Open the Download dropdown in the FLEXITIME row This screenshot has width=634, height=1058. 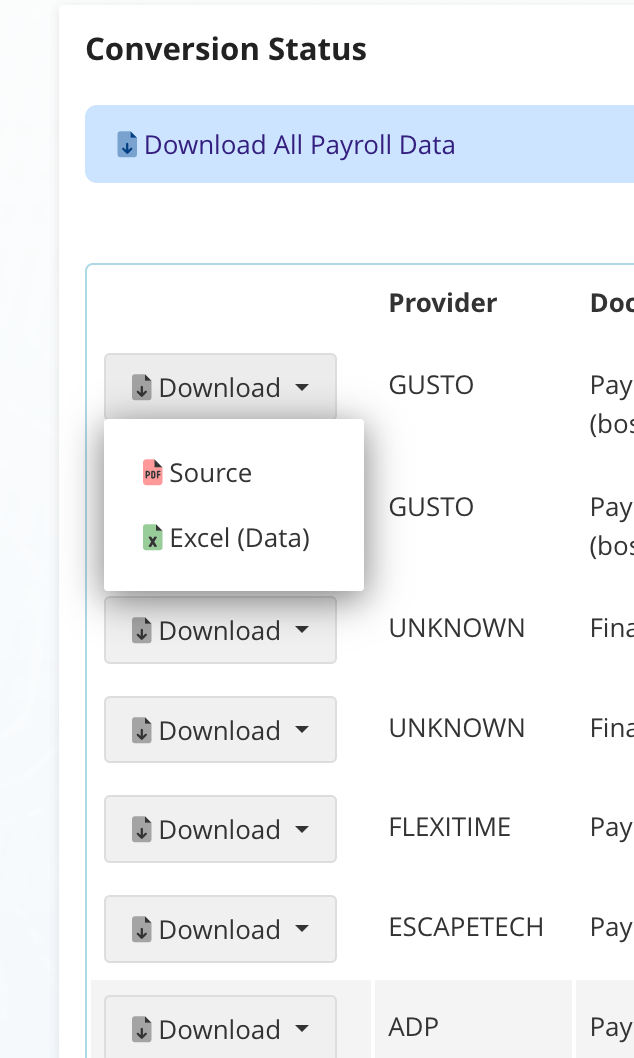pyautogui.click(x=221, y=829)
